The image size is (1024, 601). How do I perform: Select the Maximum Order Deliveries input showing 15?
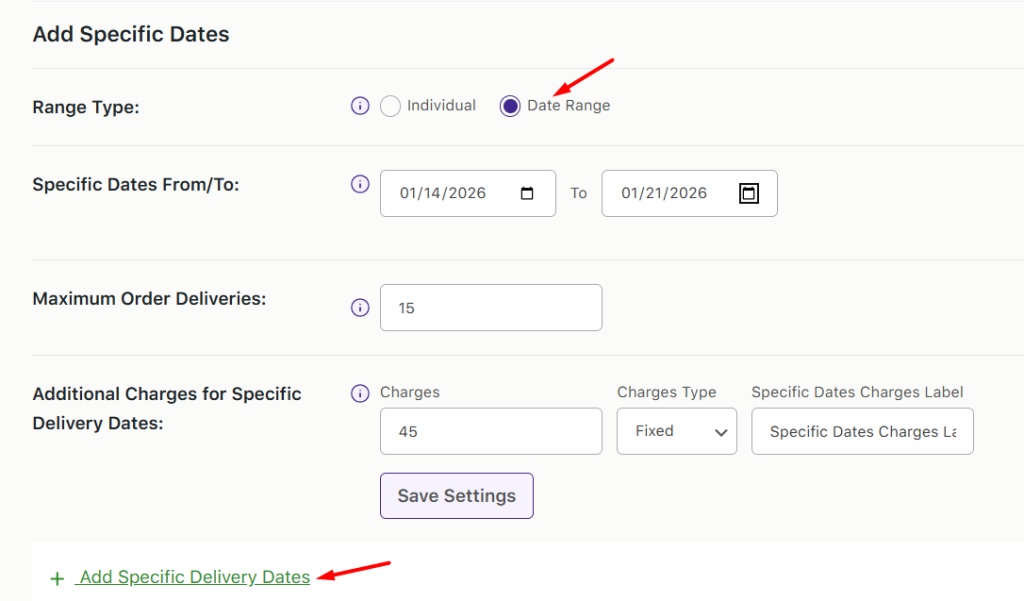[x=490, y=307]
